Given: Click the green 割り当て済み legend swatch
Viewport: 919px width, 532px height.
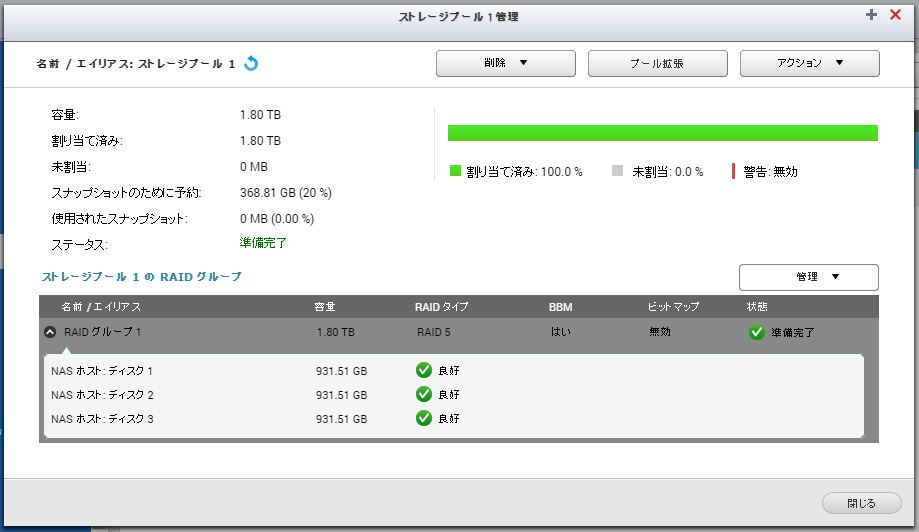Looking at the screenshot, I should point(455,171).
